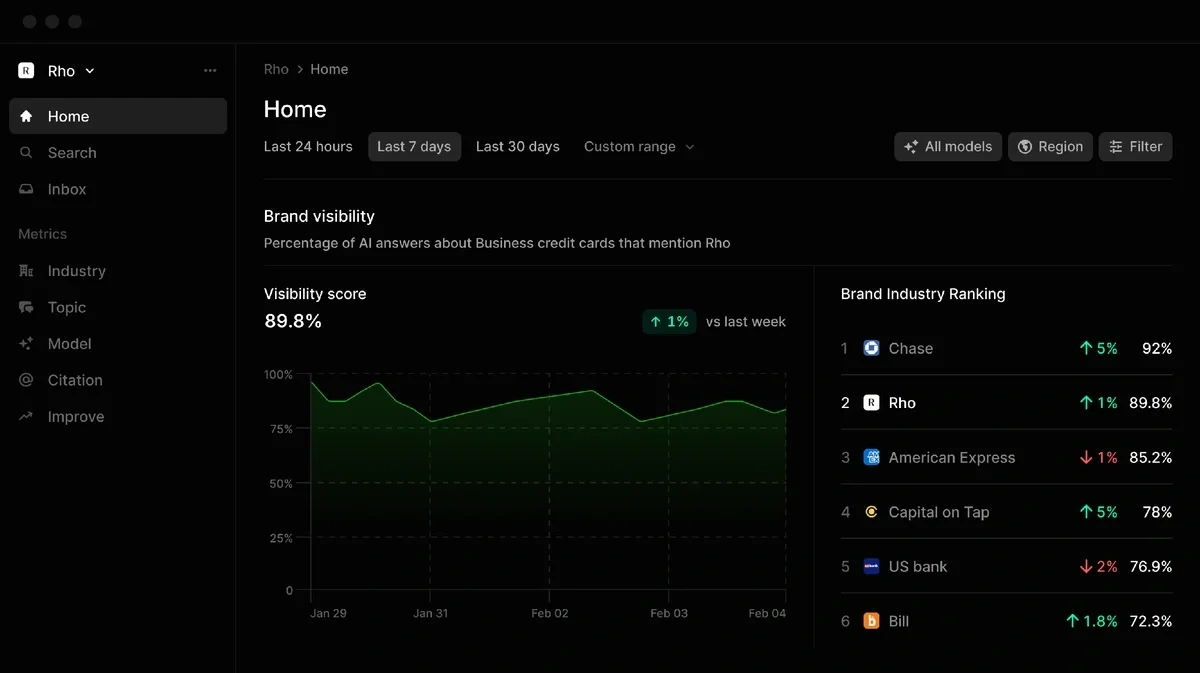Open the Inbox from the sidebar
This screenshot has width=1200, height=673.
66,189
